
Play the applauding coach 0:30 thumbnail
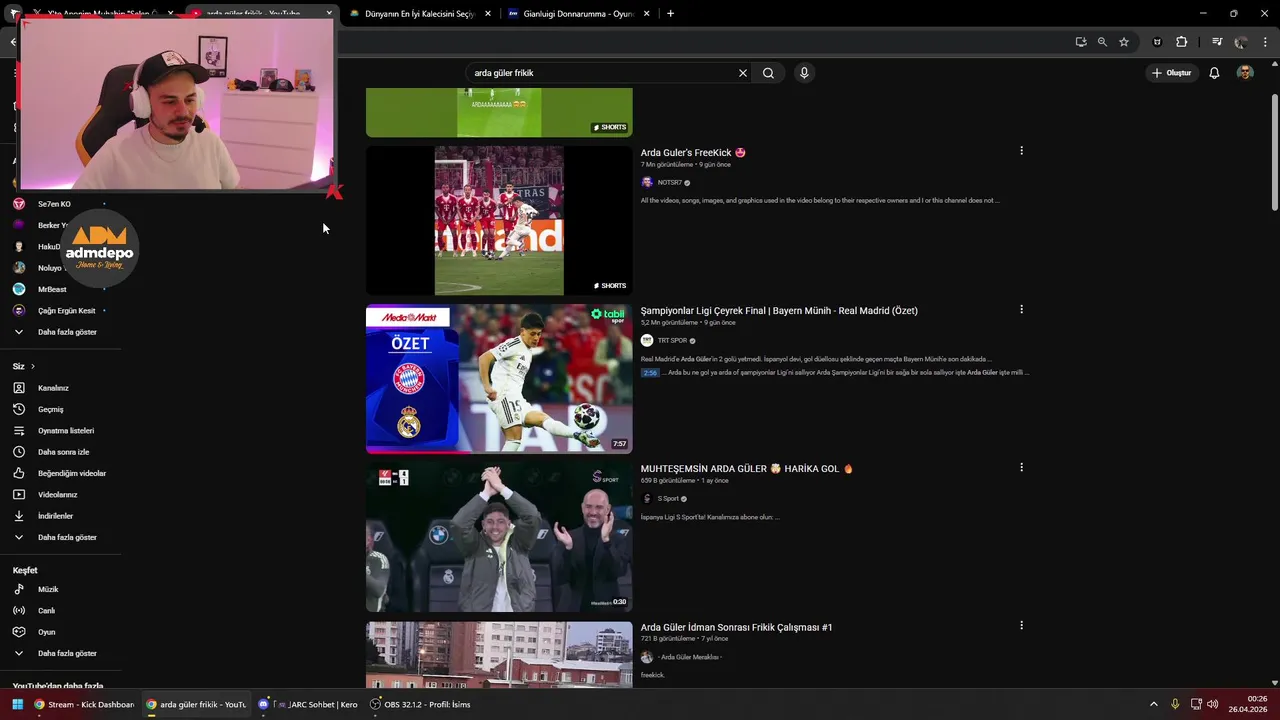[499, 537]
